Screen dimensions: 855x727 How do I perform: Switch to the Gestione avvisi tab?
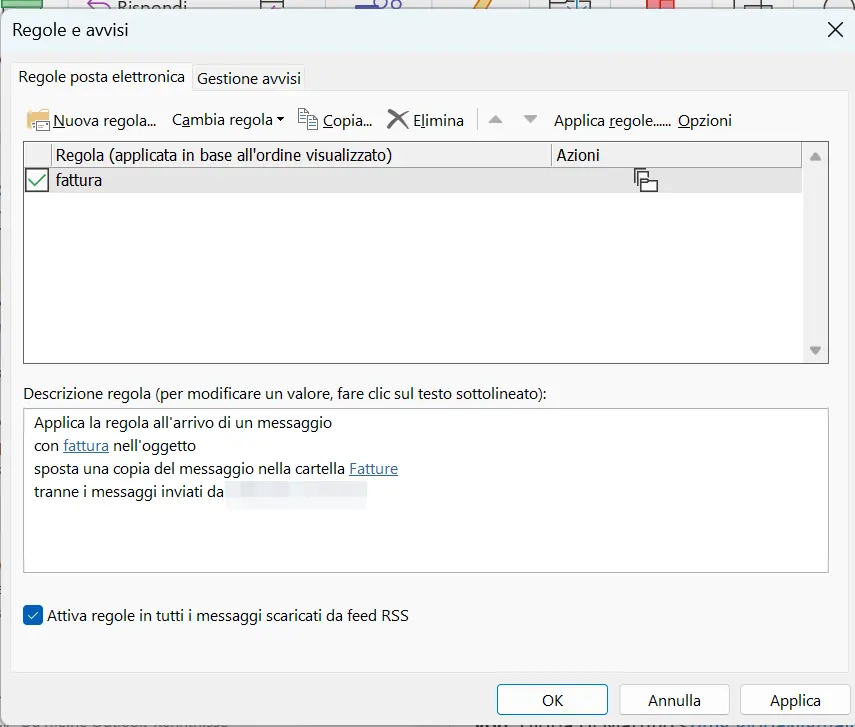(248, 77)
